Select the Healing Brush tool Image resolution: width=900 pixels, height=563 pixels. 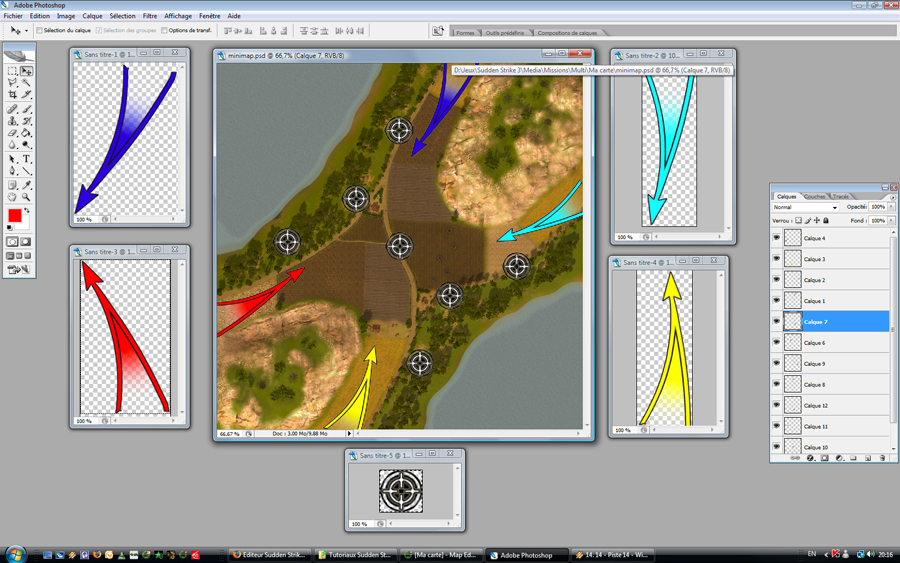point(12,109)
